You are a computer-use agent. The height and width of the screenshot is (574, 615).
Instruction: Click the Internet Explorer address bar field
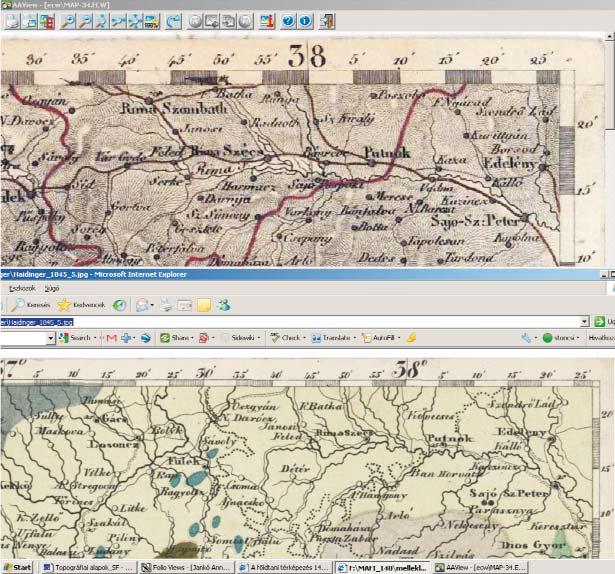pyautogui.click(x=290, y=322)
